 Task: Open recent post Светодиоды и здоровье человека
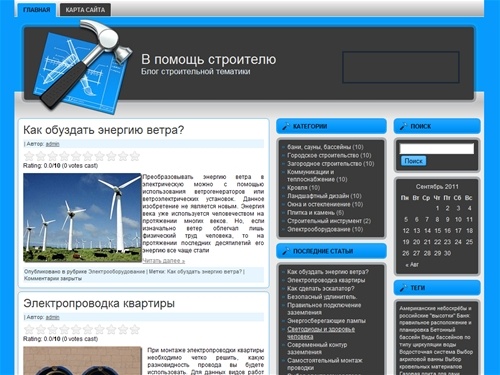pos(321,333)
